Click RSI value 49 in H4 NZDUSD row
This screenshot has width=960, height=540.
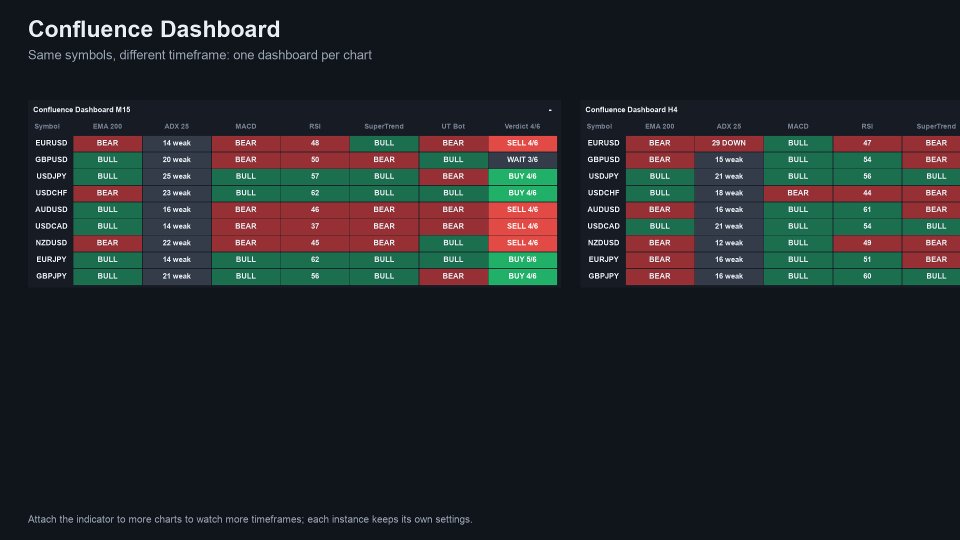(867, 242)
